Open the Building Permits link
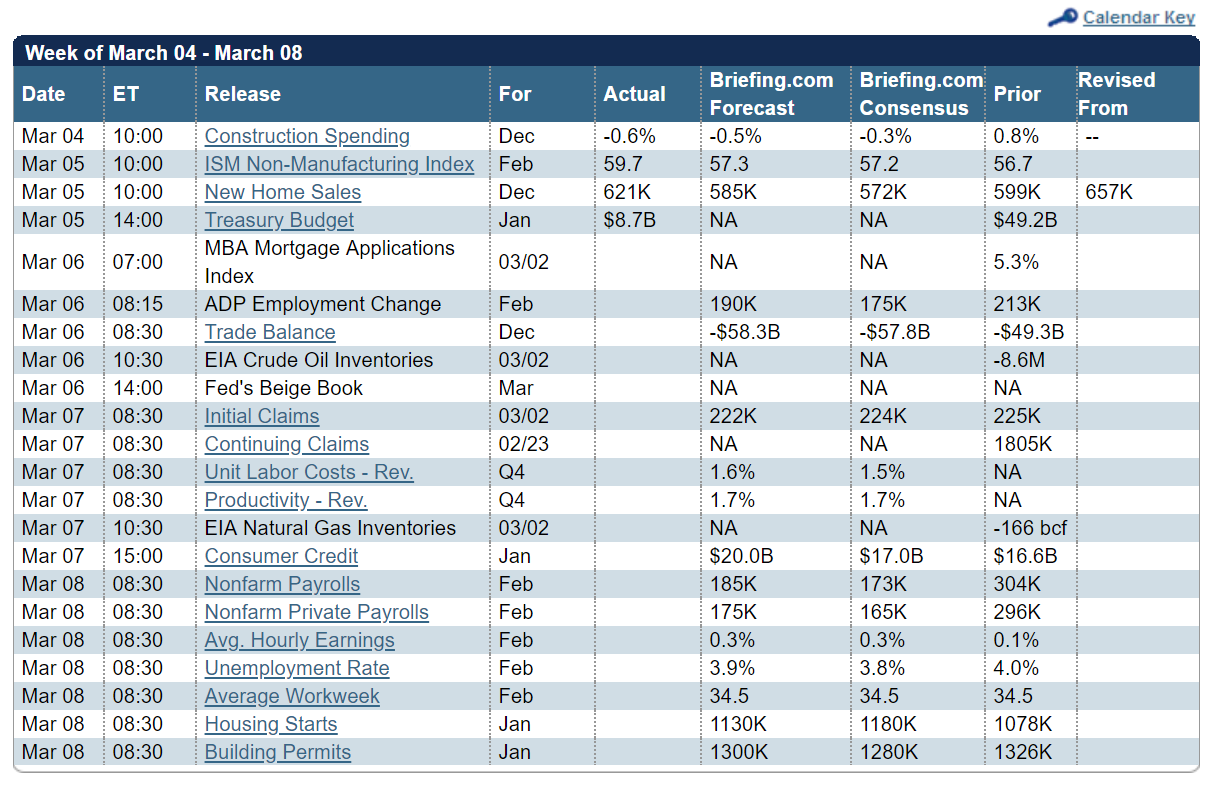Viewport: 1215px width, 796px height. pos(278,752)
